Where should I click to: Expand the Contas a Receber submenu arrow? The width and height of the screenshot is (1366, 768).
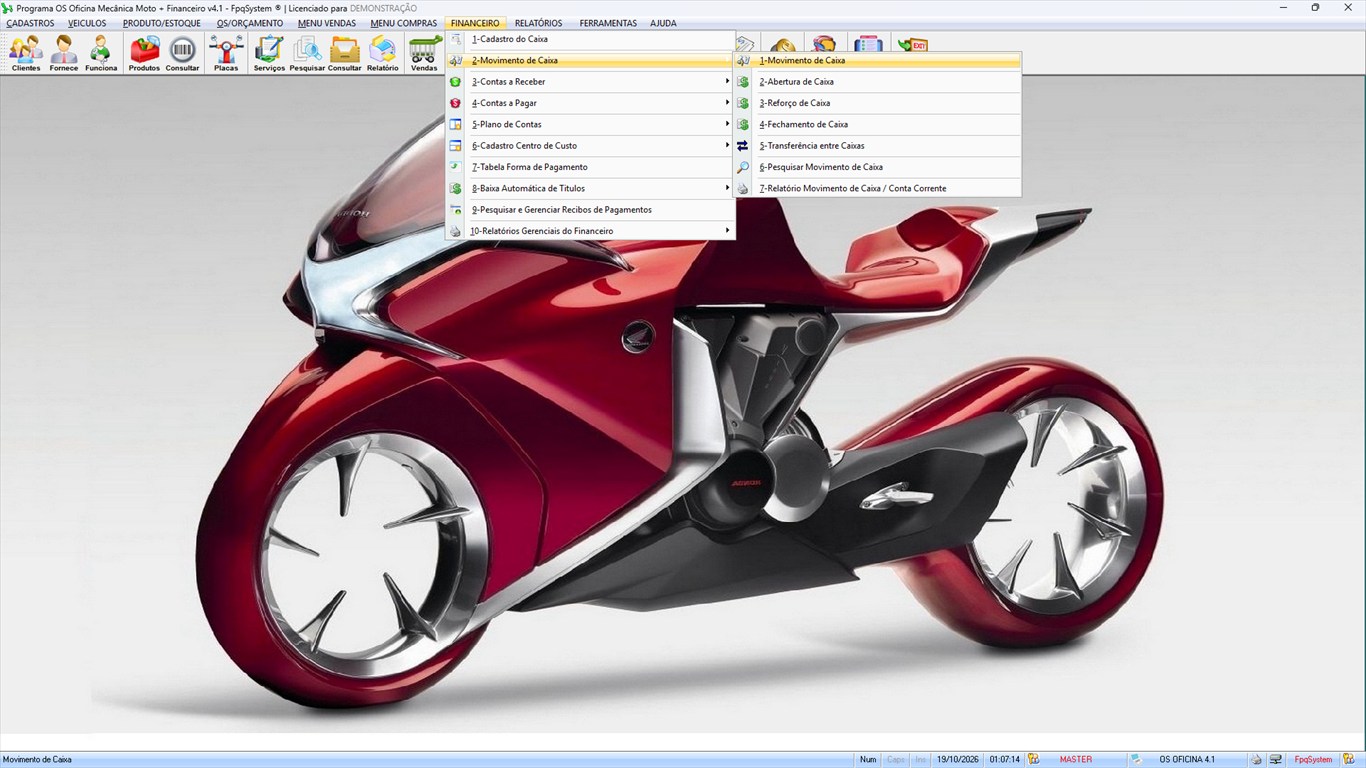[x=728, y=82]
